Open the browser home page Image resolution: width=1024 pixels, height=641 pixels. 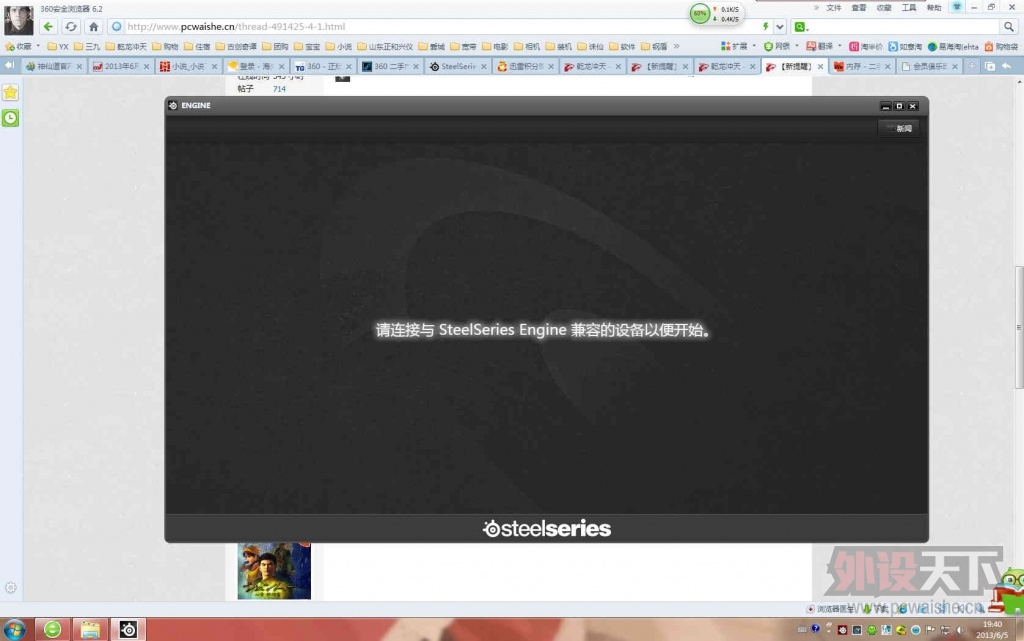[x=93, y=27]
